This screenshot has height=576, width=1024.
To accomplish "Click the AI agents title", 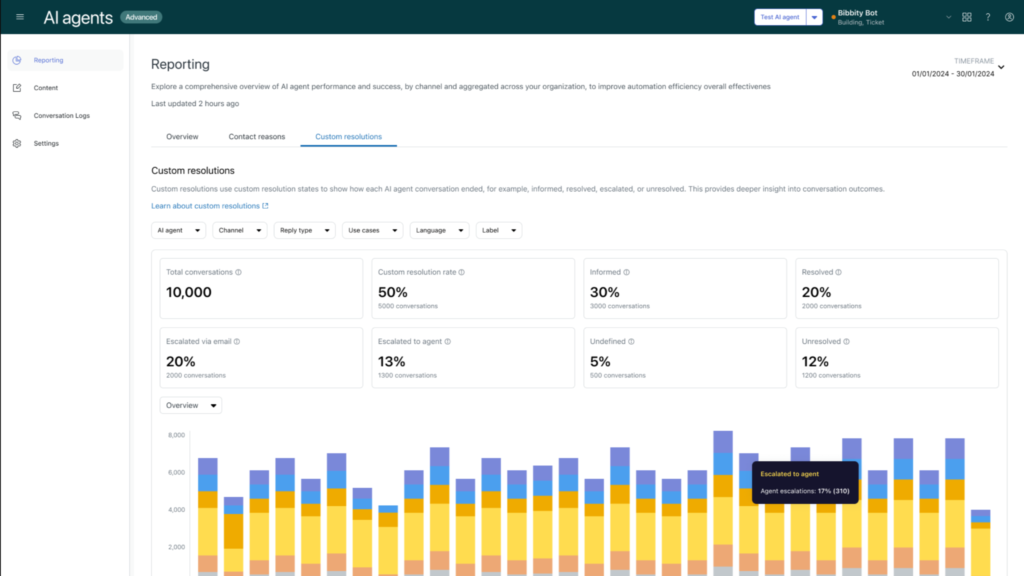I will pos(78,18).
